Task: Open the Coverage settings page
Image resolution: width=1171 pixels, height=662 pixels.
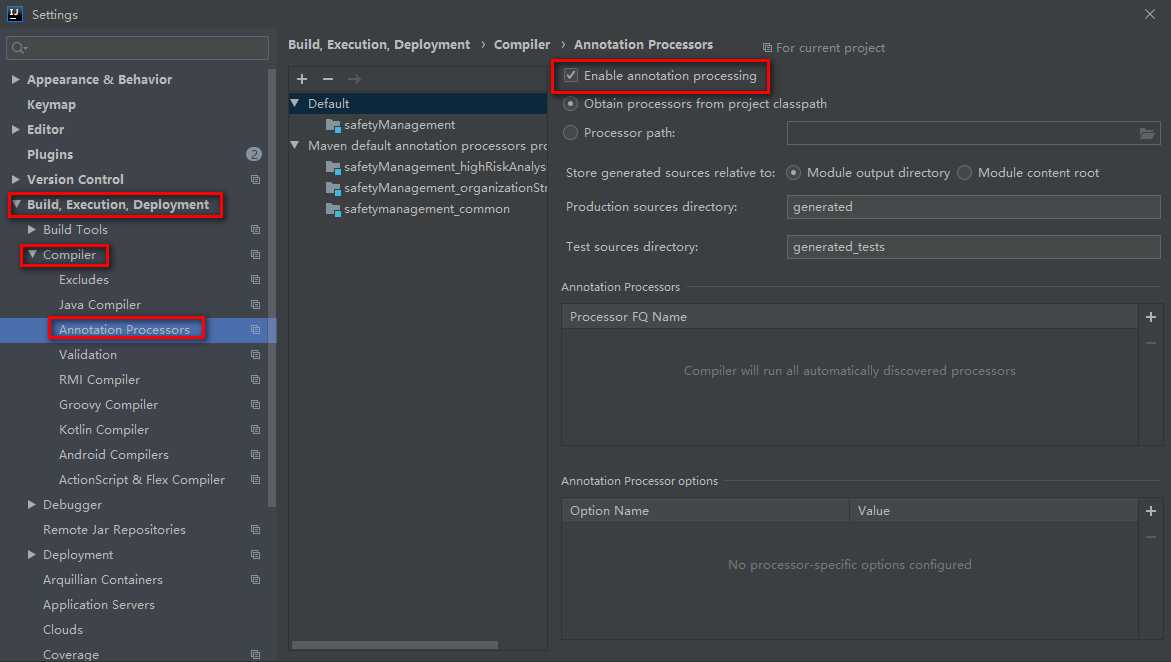Action: [71, 655]
